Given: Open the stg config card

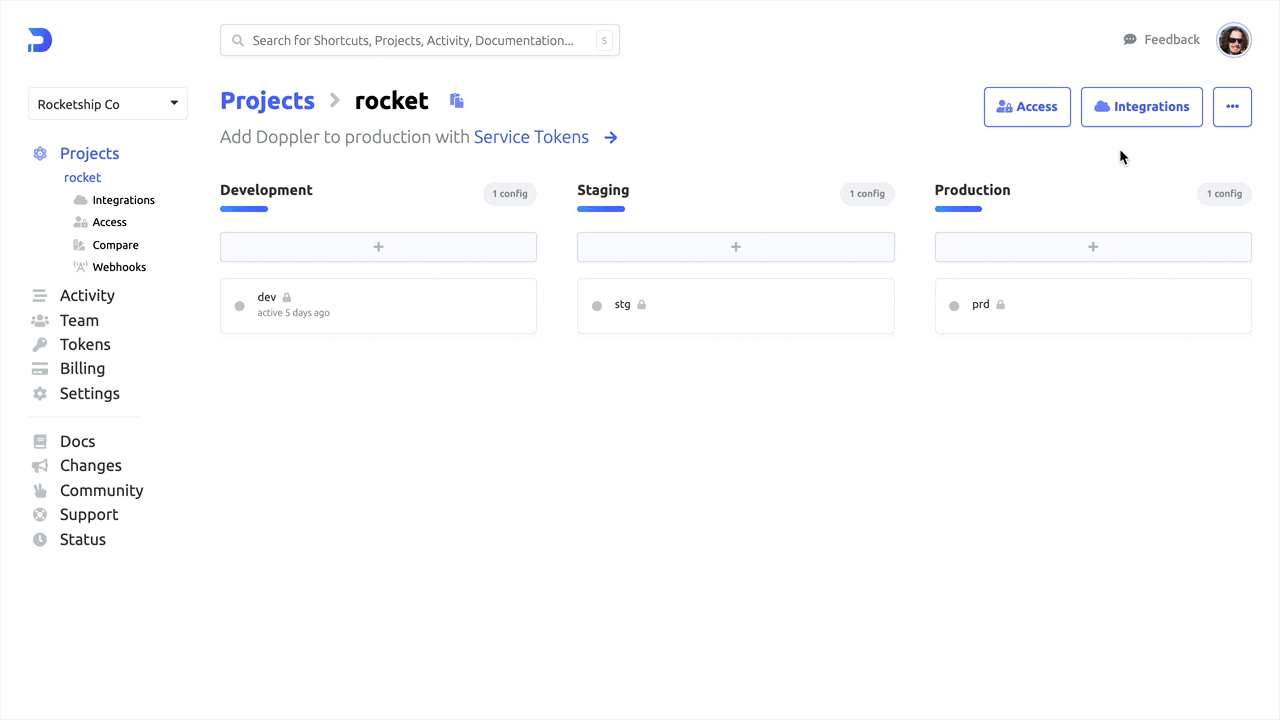Looking at the screenshot, I should click(736, 305).
